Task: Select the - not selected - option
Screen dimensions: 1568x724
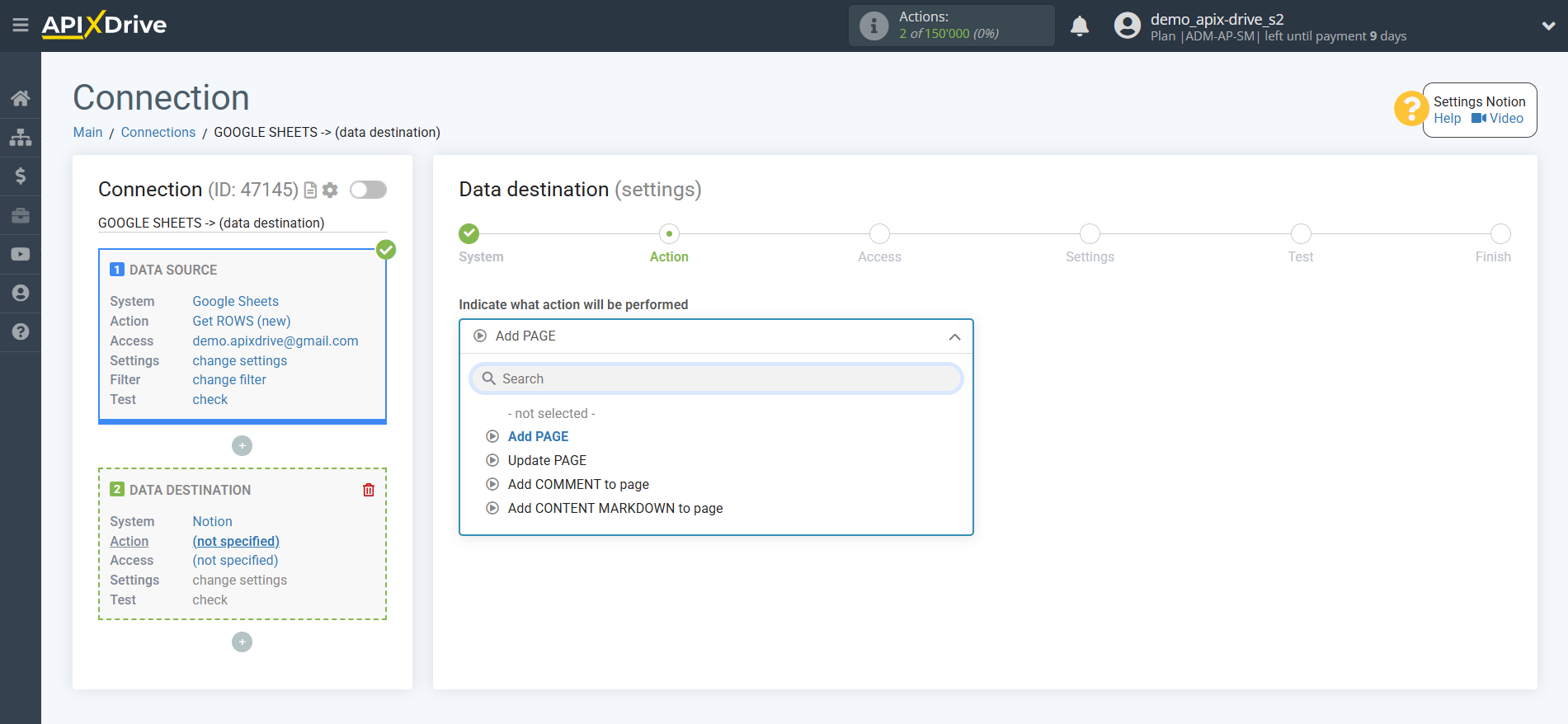Action: (x=551, y=414)
